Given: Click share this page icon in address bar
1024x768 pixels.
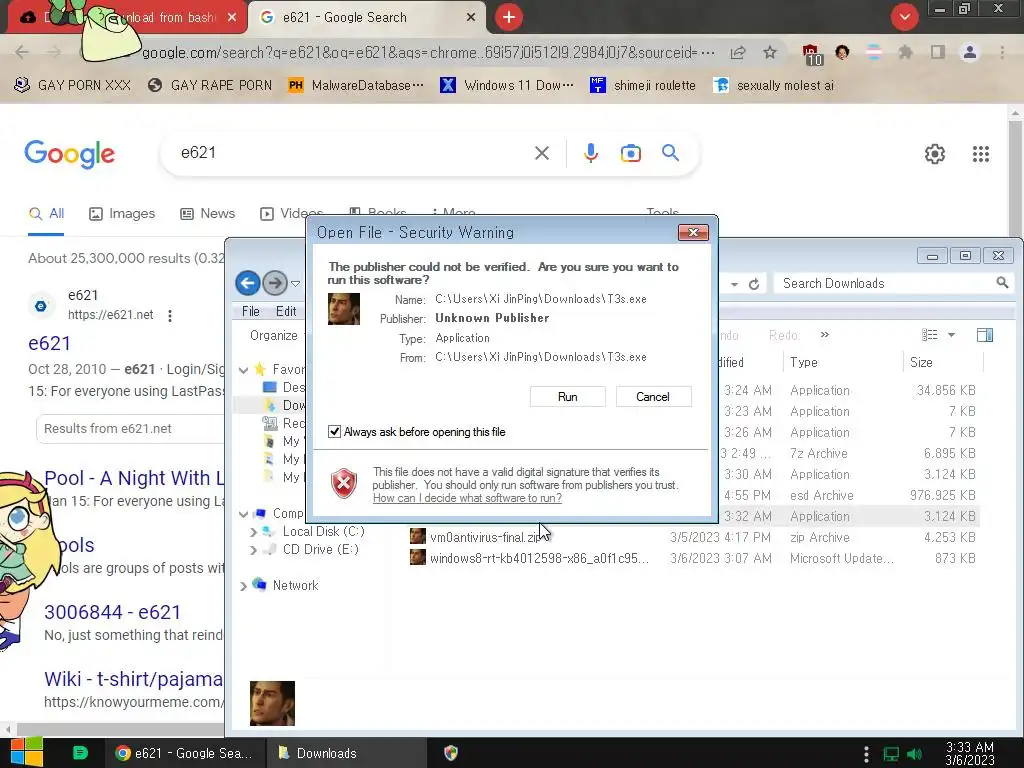Looking at the screenshot, I should pos(738,52).
